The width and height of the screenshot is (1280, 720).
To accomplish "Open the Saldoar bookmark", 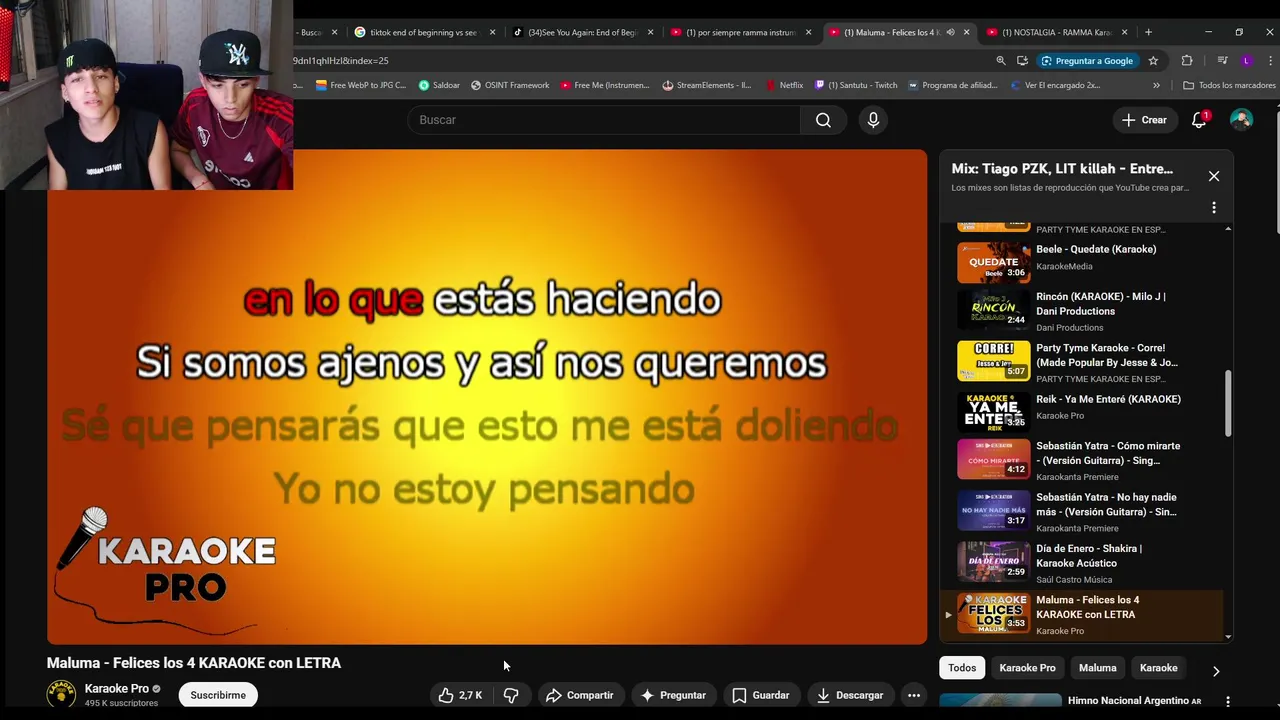I will pos(439,85).
